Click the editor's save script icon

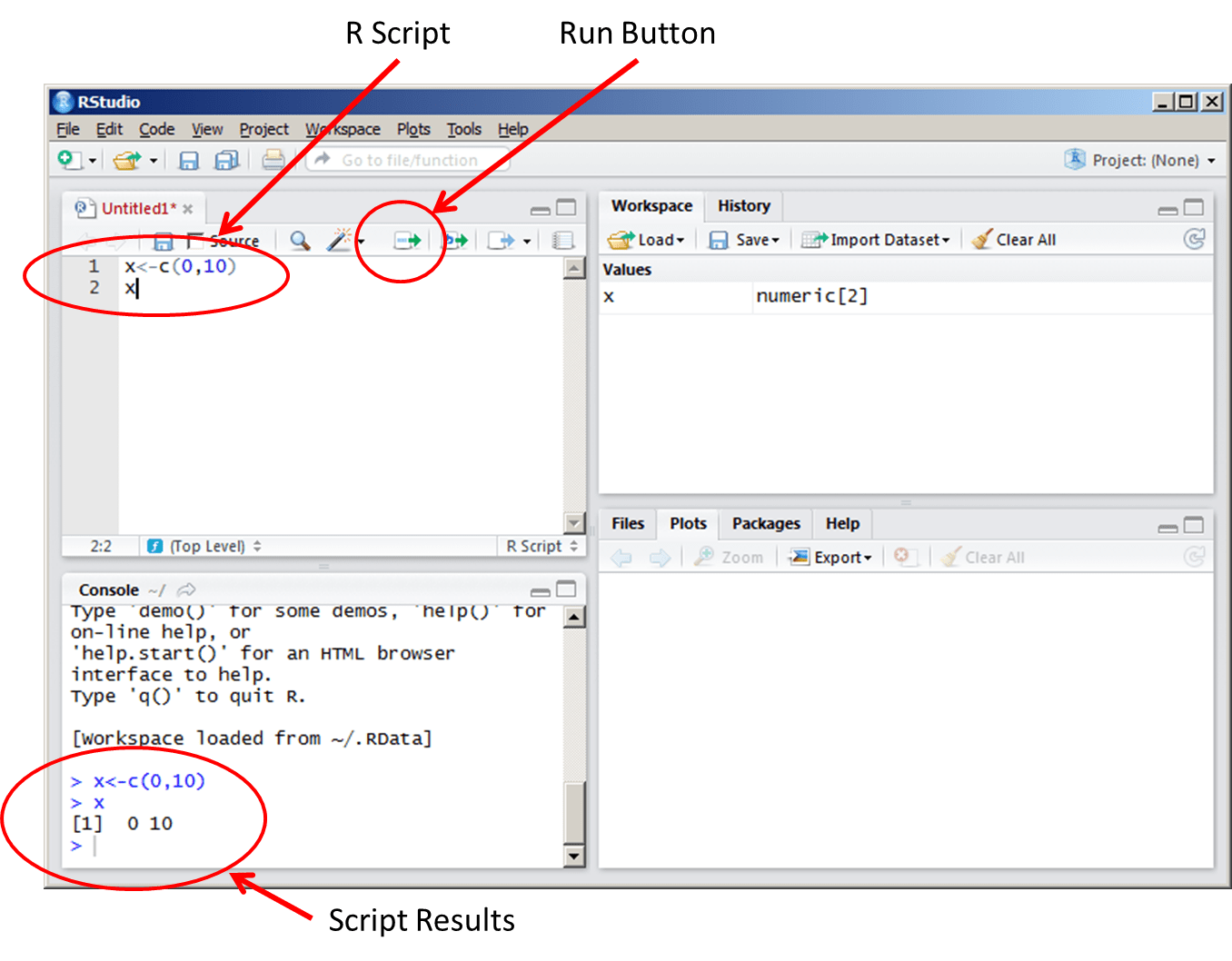tap(163, 241)
